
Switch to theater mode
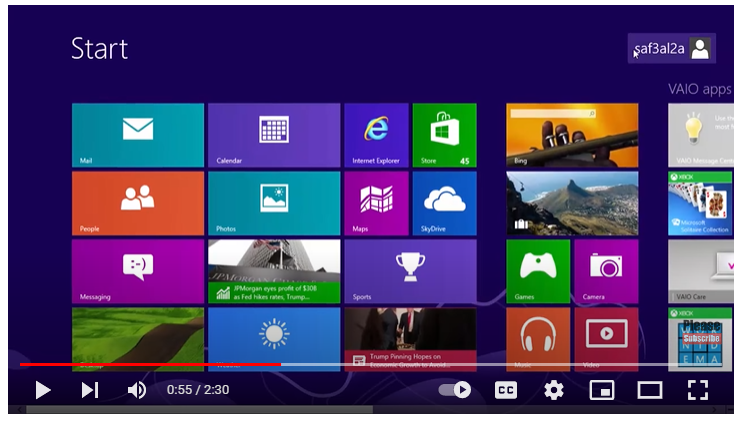pos(649,390)
